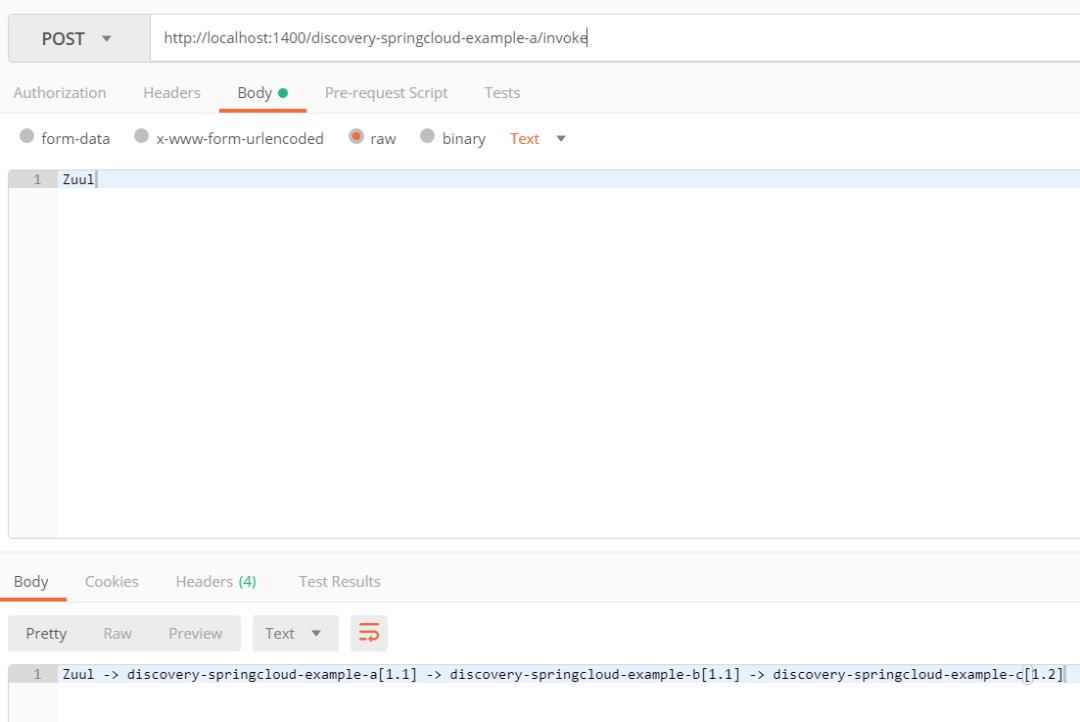
Task: Open the Tests tab
Action: [x=502, y=92]
